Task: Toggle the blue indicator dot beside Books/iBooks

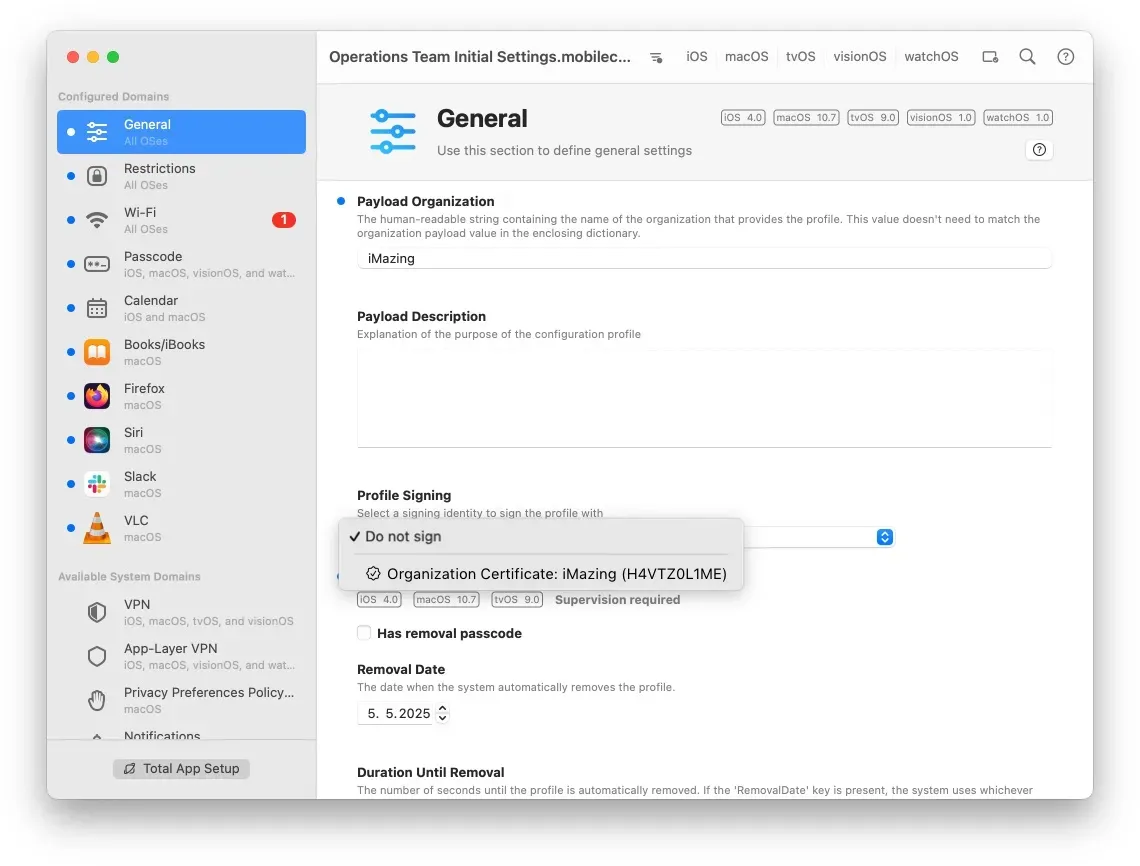Action: click(69, 351)
